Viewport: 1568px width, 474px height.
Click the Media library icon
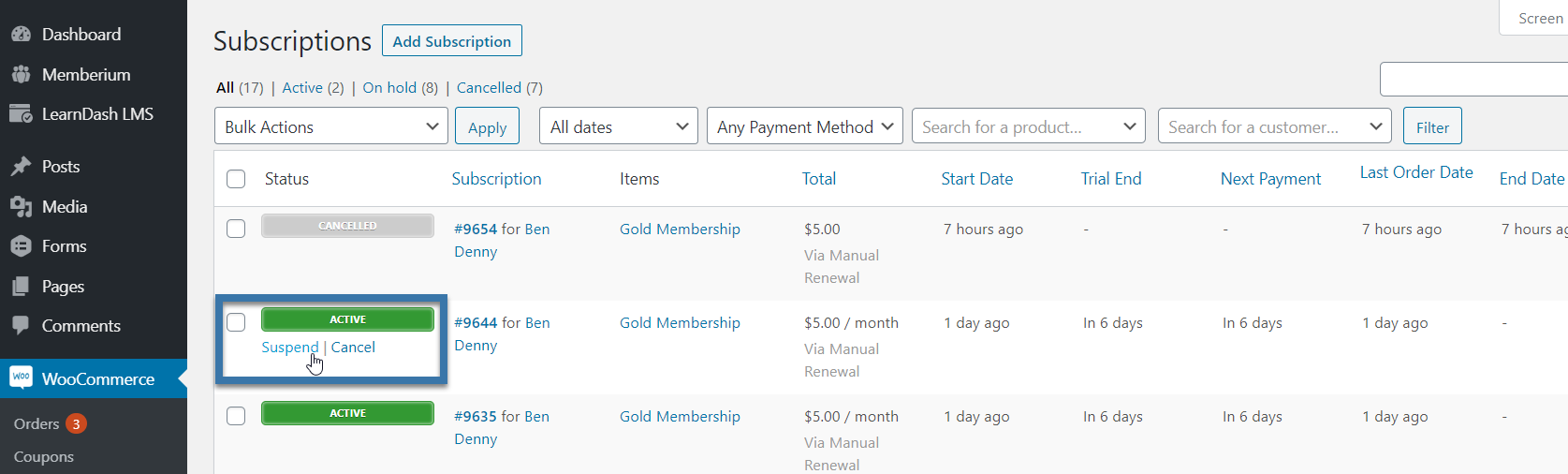tap(21, 207)
